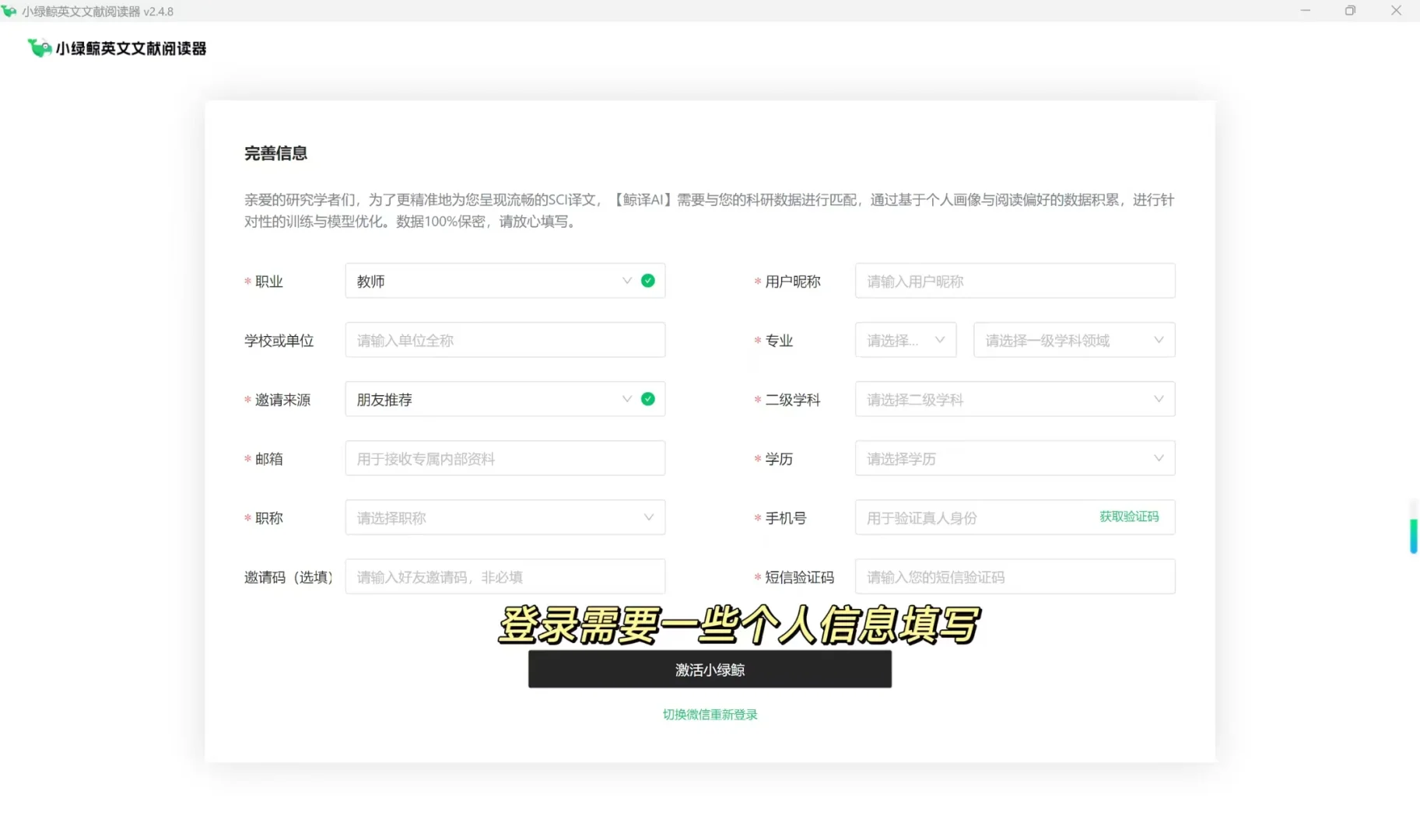The height and width of the screenshot is (840, 1420).
Task: Click the 切换微信重新登录 link
Action: tap(710, 714)
